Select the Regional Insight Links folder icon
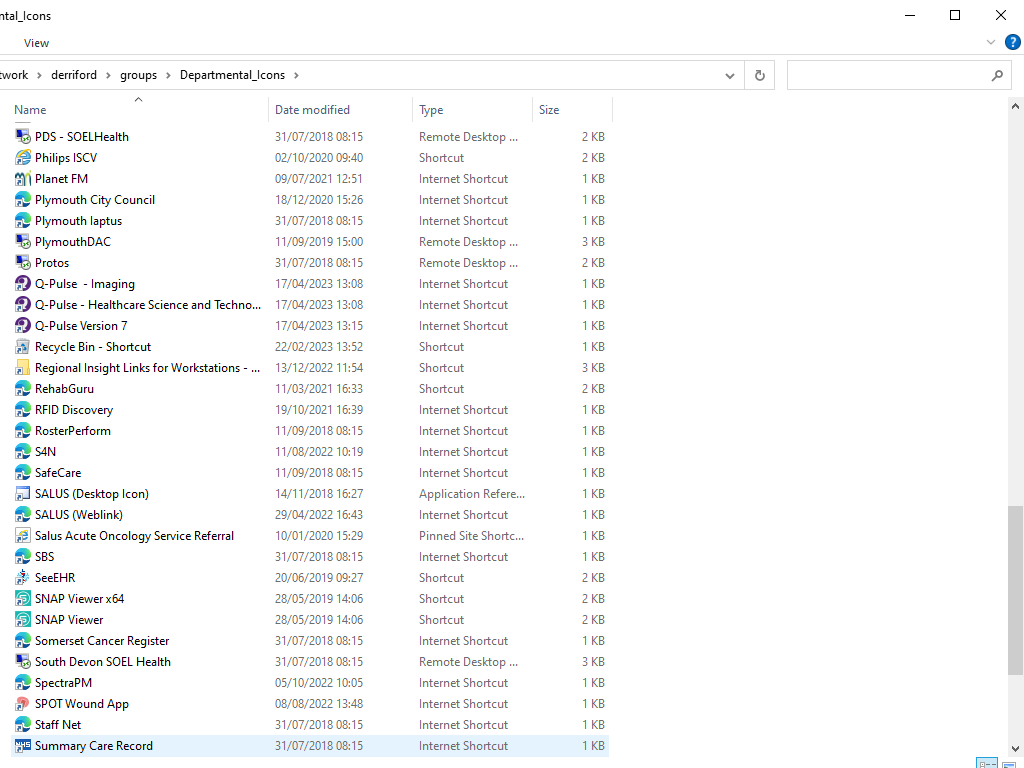1024x768 pixels. pyautogui.click(x=23, y=368)
